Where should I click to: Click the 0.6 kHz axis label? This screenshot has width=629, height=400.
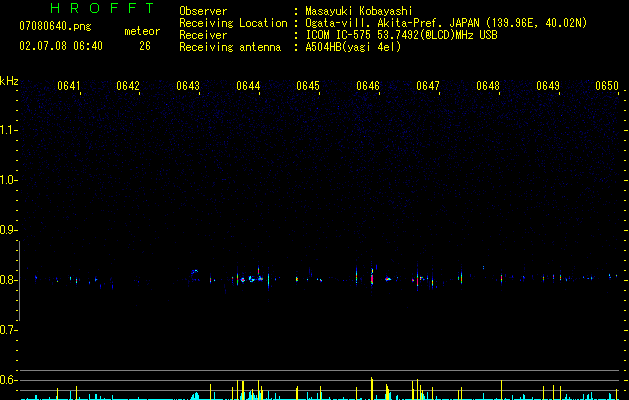click(8, 380)
